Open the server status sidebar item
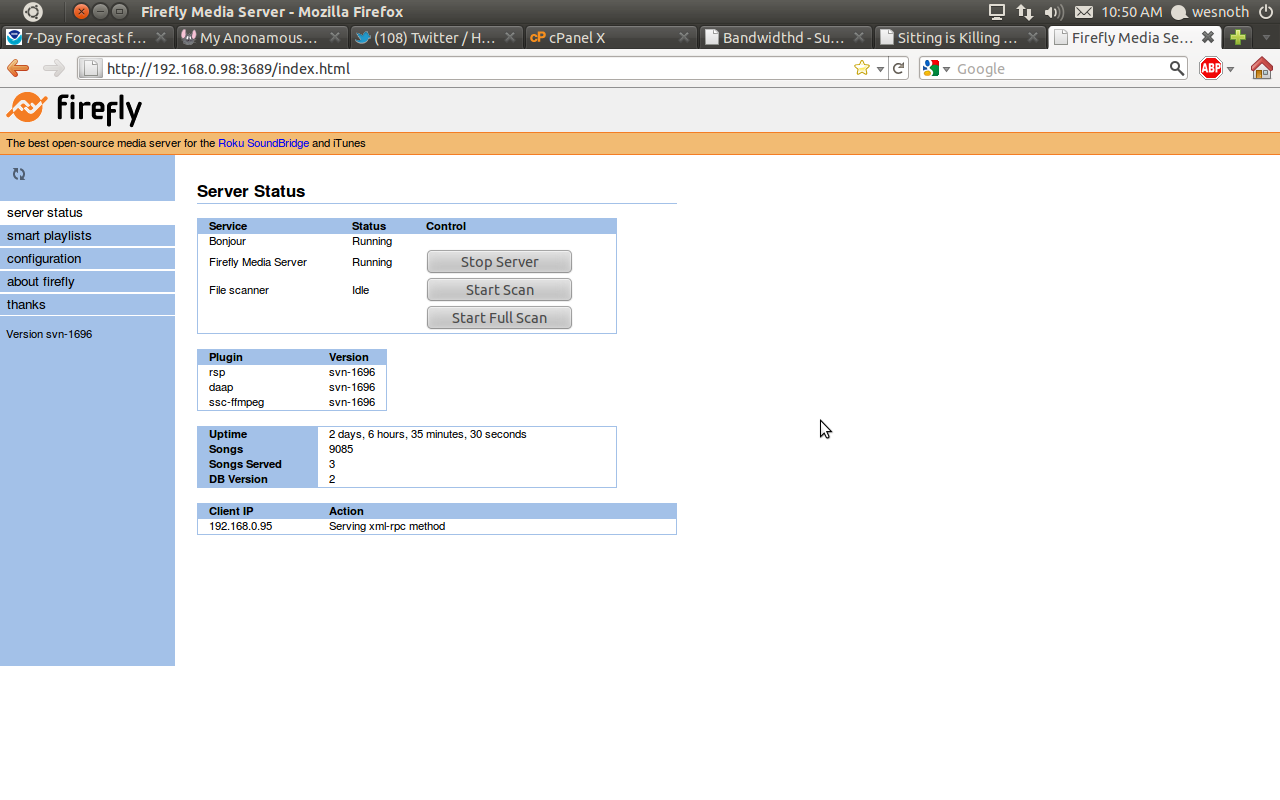This screenshot has height=800, width=1280. [87, 212]
